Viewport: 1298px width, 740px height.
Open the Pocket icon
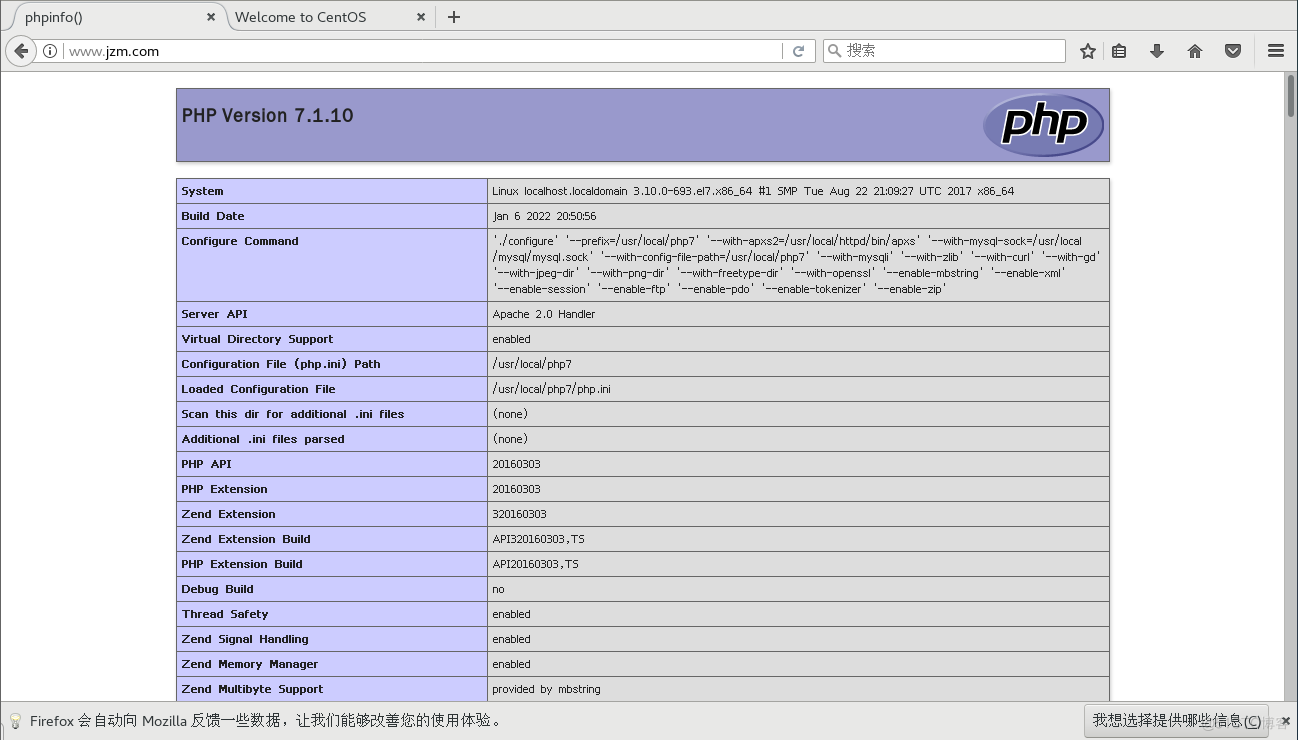coord(1233,51)
